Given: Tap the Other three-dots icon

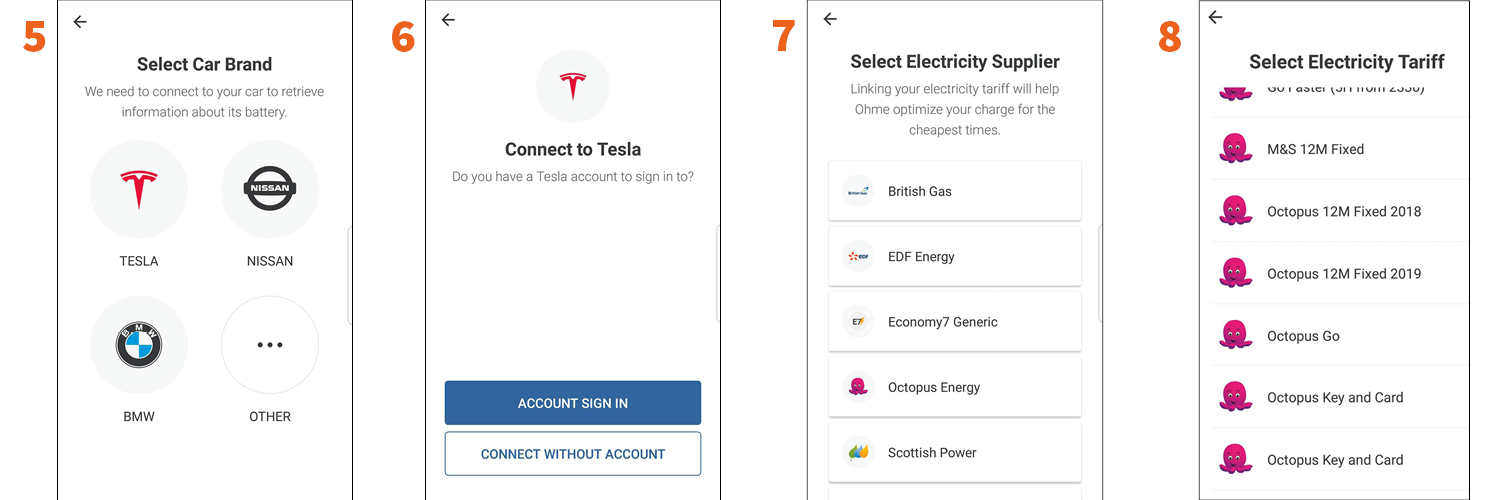Looking at the screenshot, I should (270, 345).
